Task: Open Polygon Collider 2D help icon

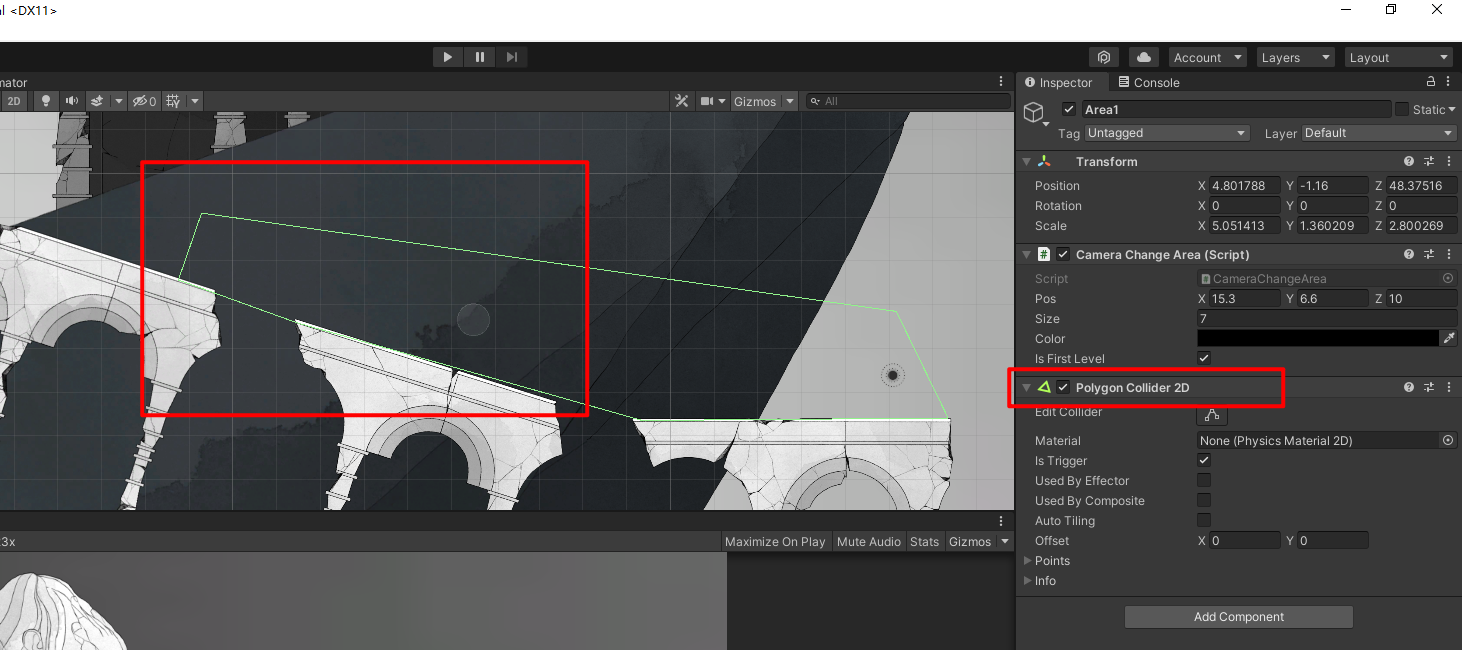Action: tap(1409, 388)
